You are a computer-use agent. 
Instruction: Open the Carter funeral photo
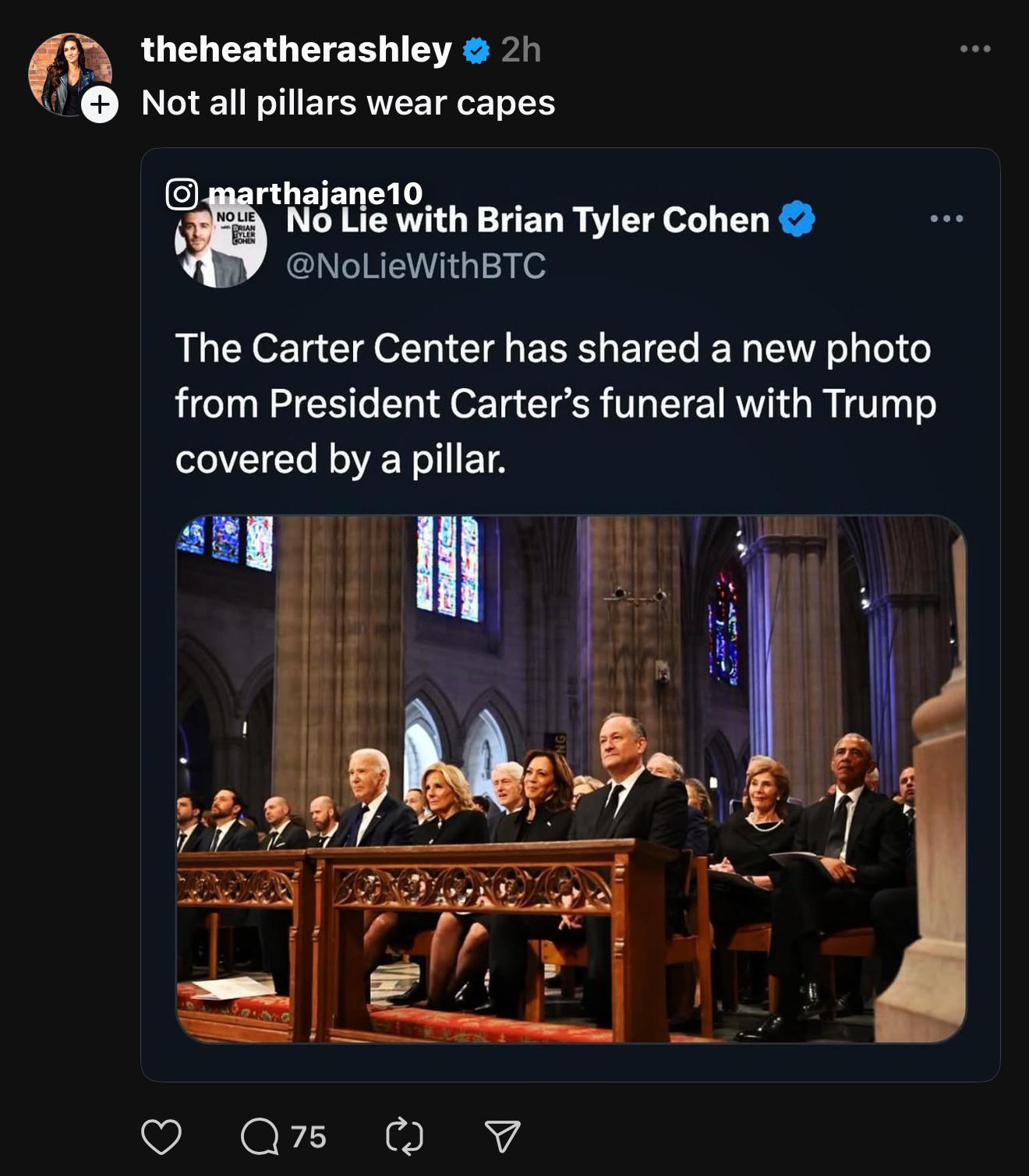point(571,779)
